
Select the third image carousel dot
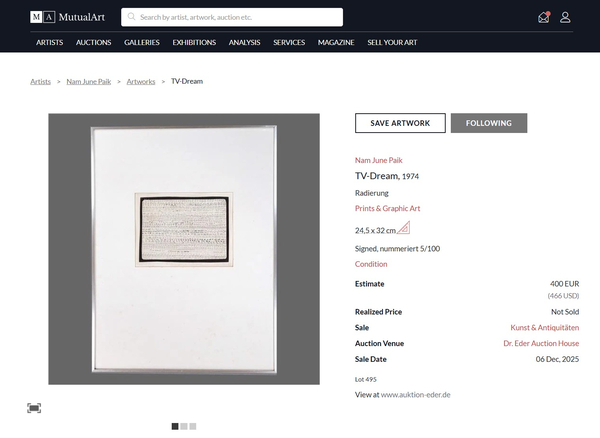[x=193, y=426]
